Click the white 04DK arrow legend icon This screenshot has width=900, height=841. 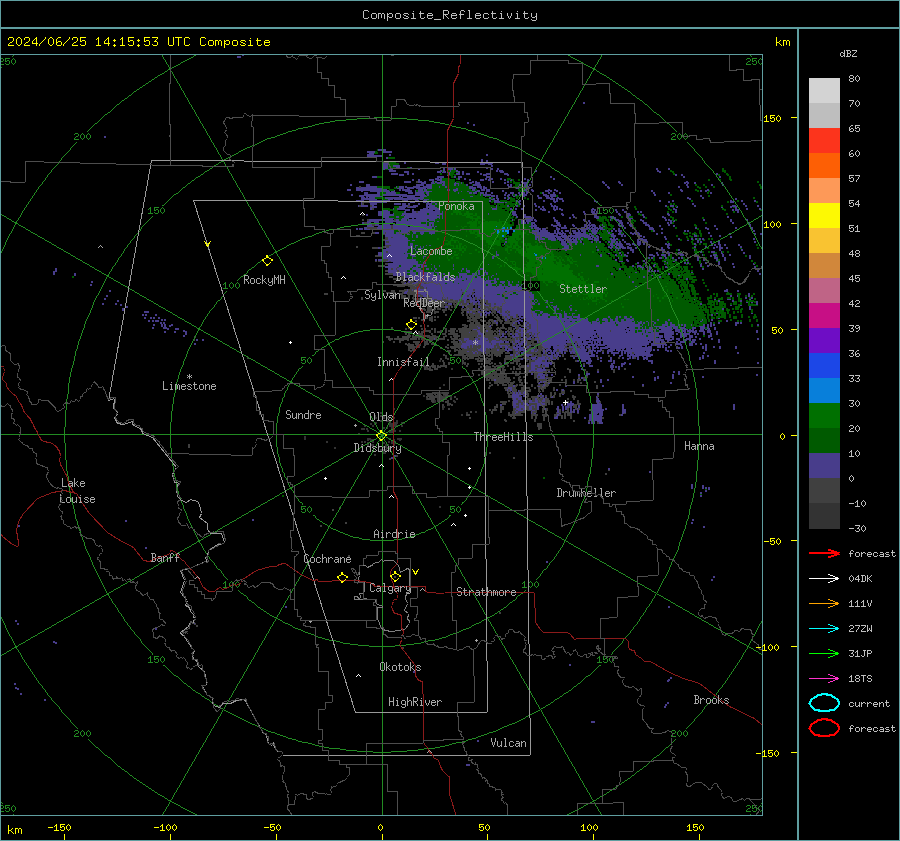click(824, 578)
